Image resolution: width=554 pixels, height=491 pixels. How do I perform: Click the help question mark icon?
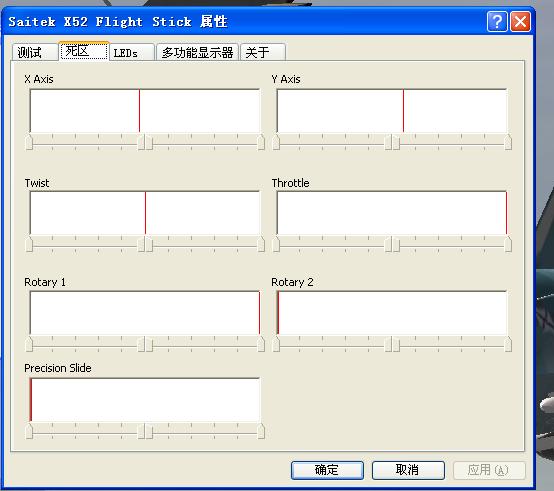(497, 22)
